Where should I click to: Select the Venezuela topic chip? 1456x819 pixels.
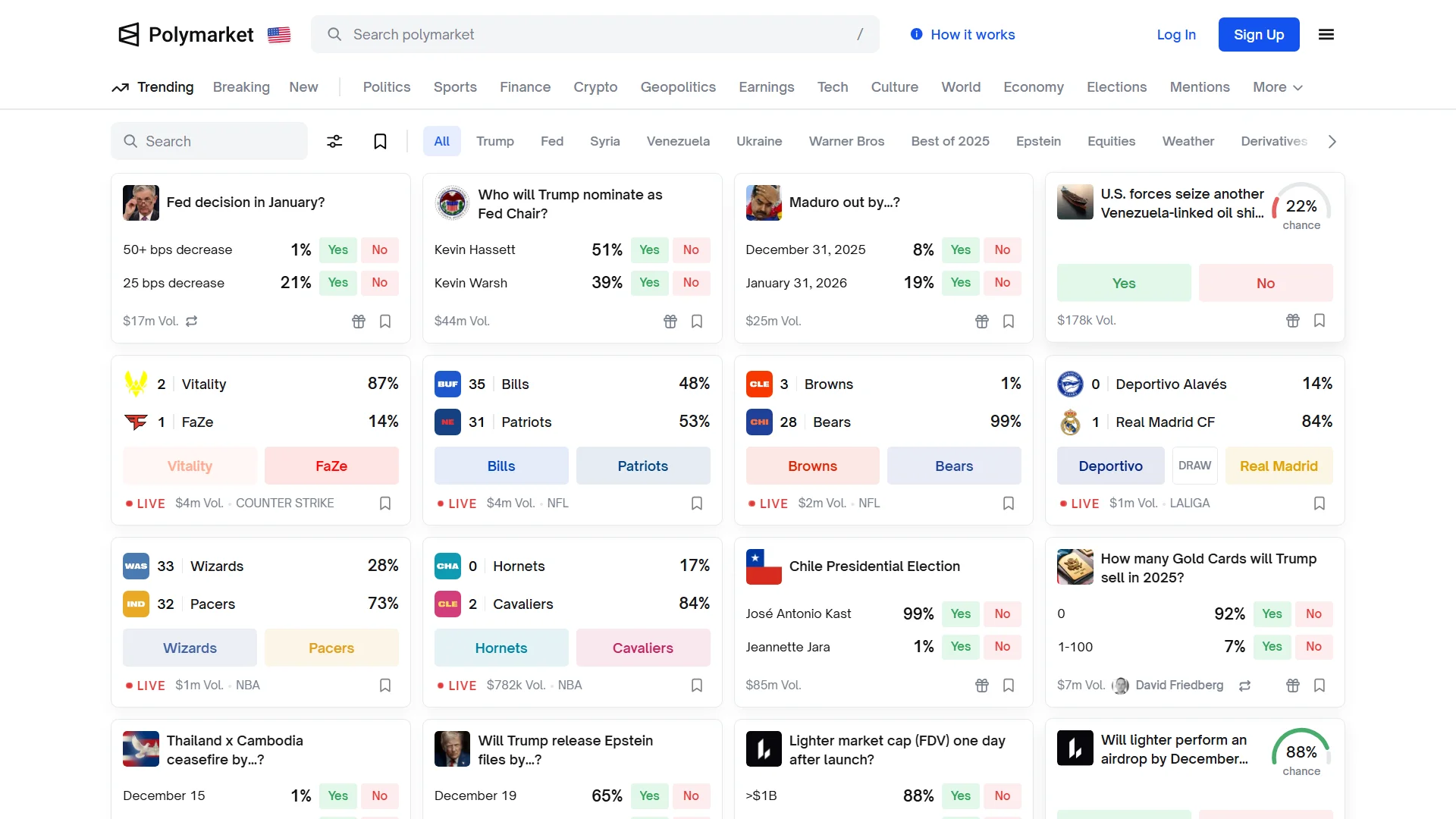pyautogui.click(x=678, y=142)
